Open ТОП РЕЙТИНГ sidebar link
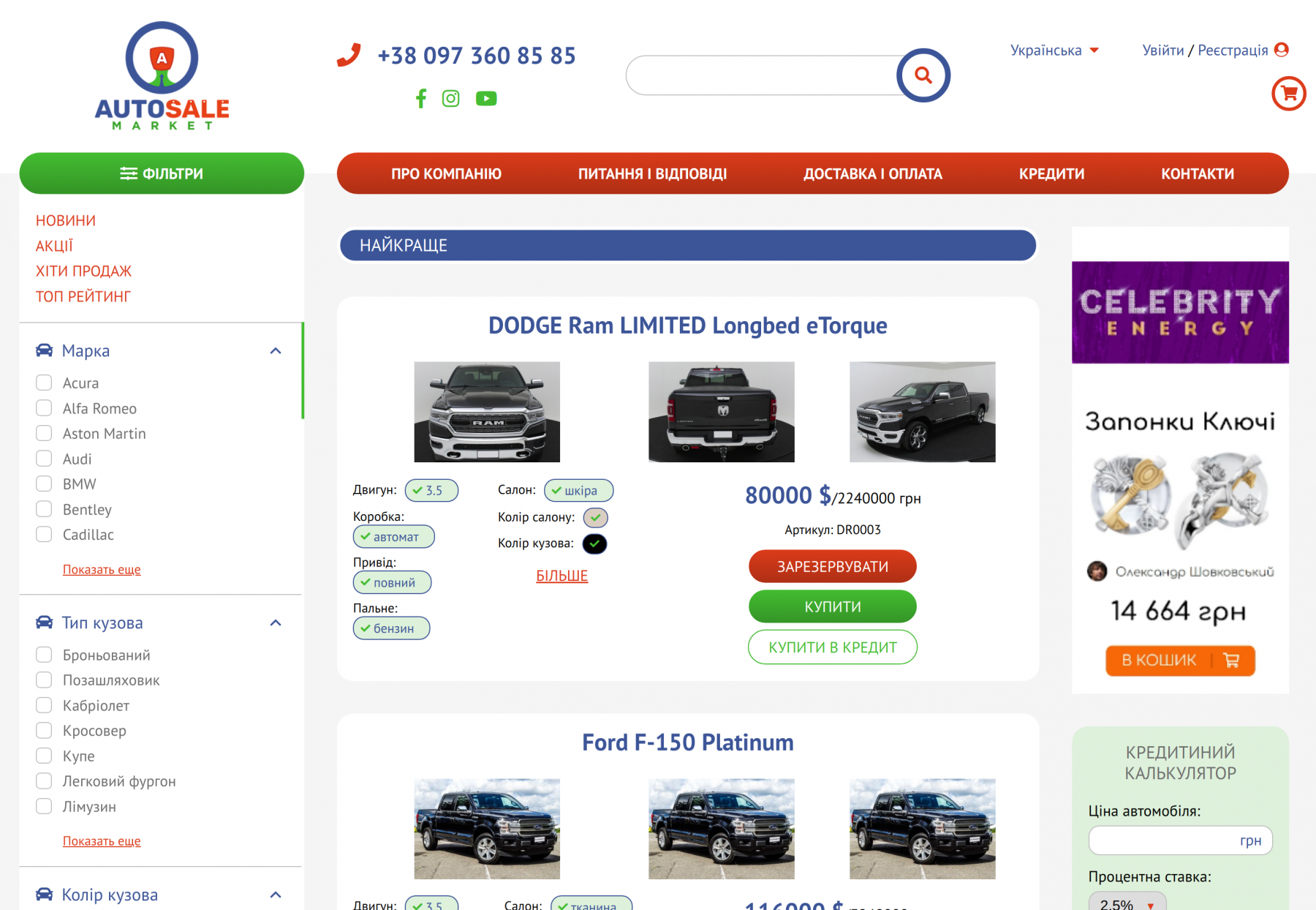This screenshot has height=910, width=1316. 83,296
